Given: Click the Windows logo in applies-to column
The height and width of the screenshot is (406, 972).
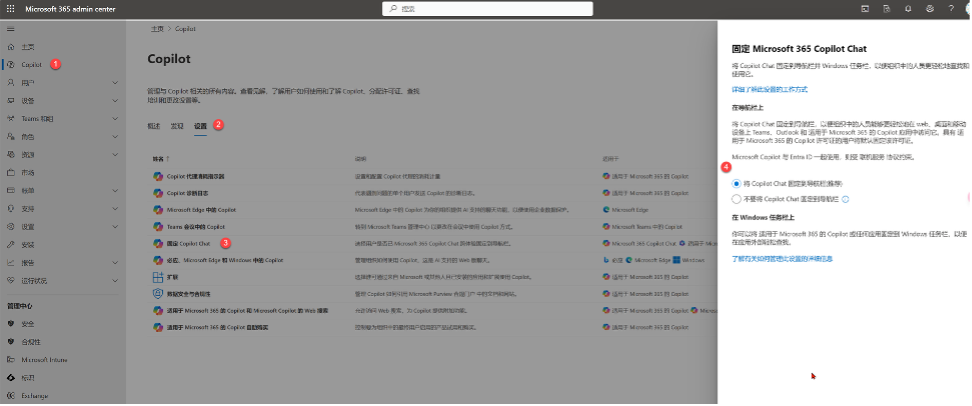Looking at the screenshot, I should pos(676,260).
